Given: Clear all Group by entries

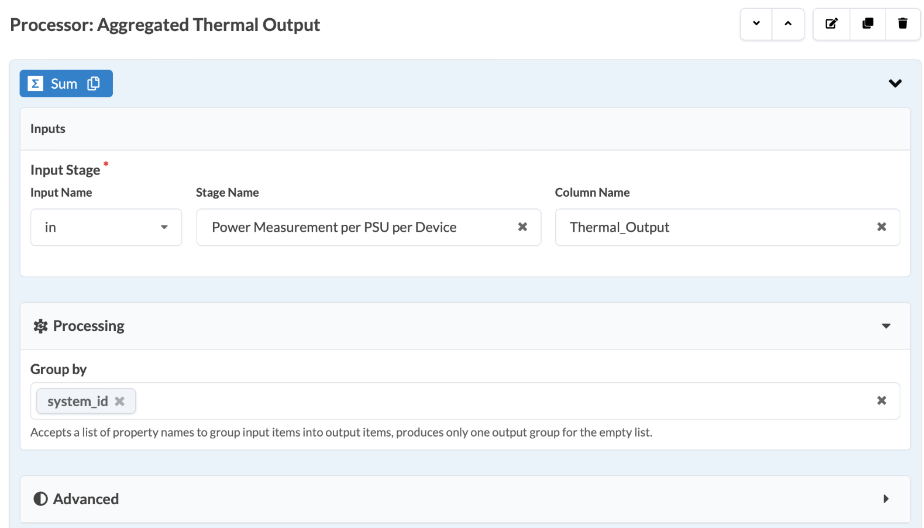Looking at the screenshot, I should click(881, 401).
